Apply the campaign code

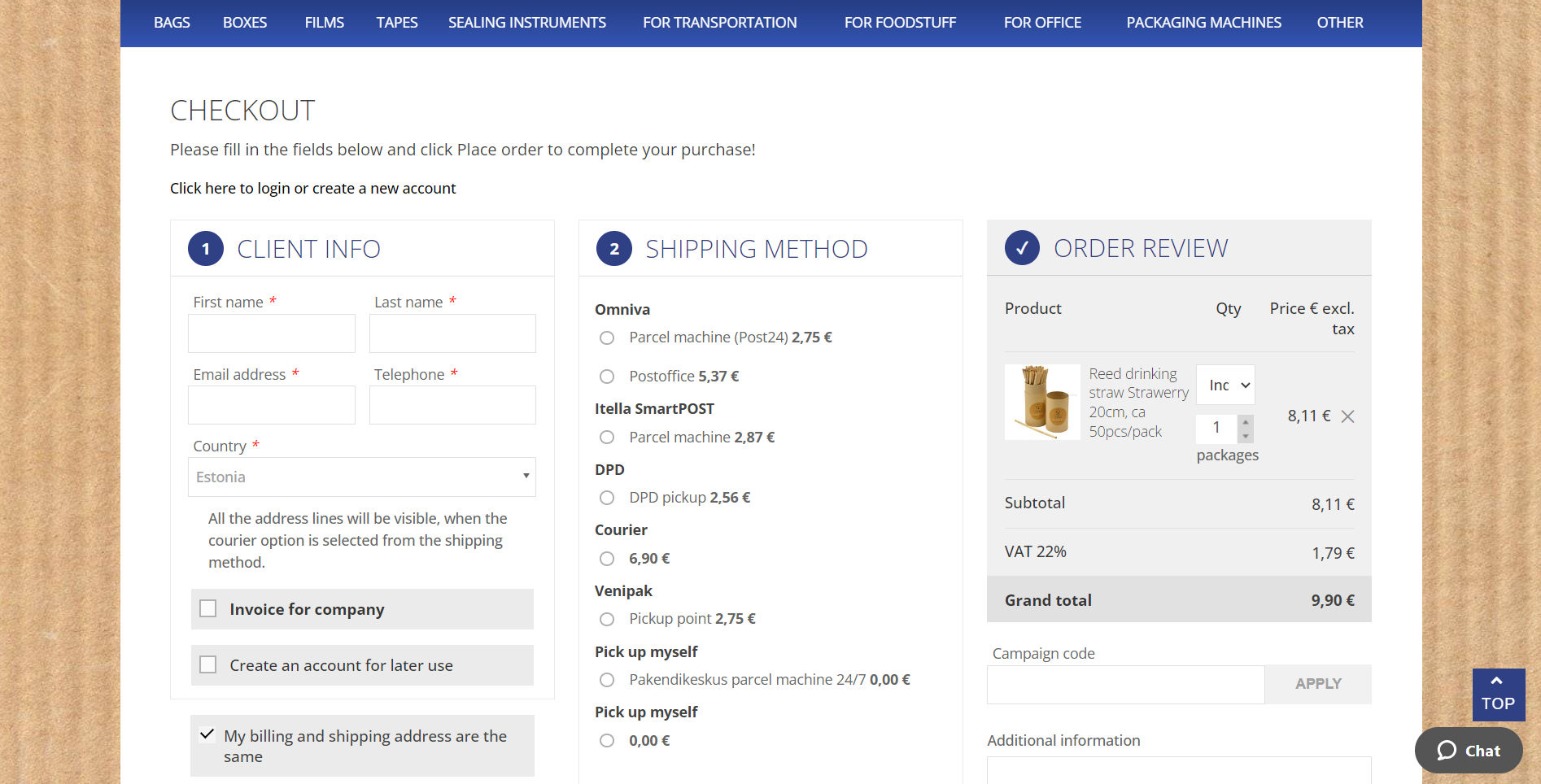[x=1318, y=684]
